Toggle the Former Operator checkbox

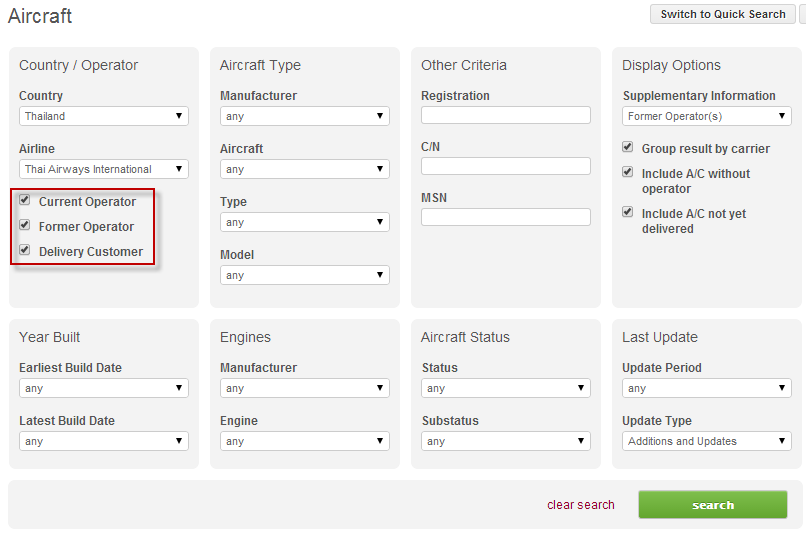[25, 226]
